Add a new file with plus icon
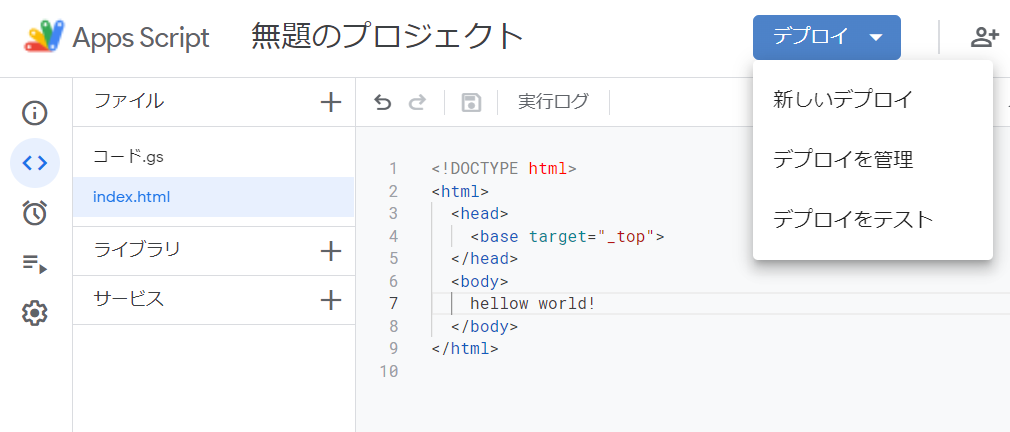Screen dimensions: 1010x432 [x=330, y=102]
